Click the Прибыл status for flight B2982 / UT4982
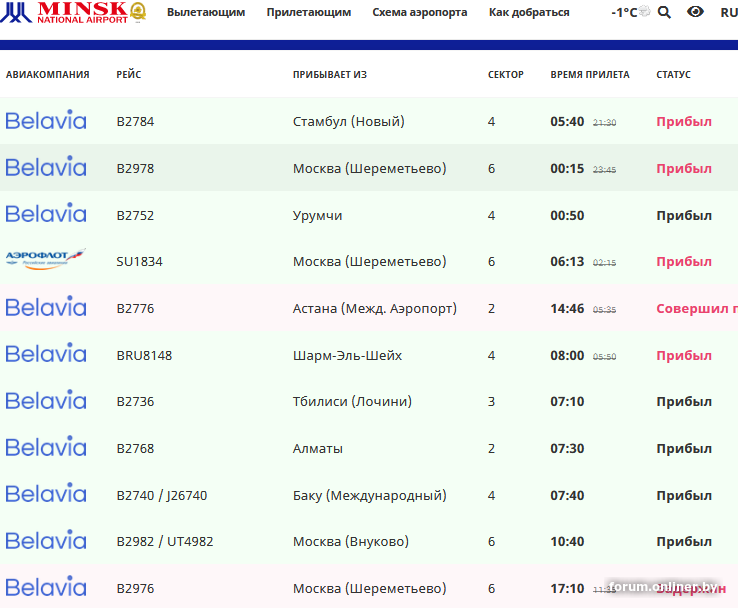 pyautogui.click(x=684, y=542)
